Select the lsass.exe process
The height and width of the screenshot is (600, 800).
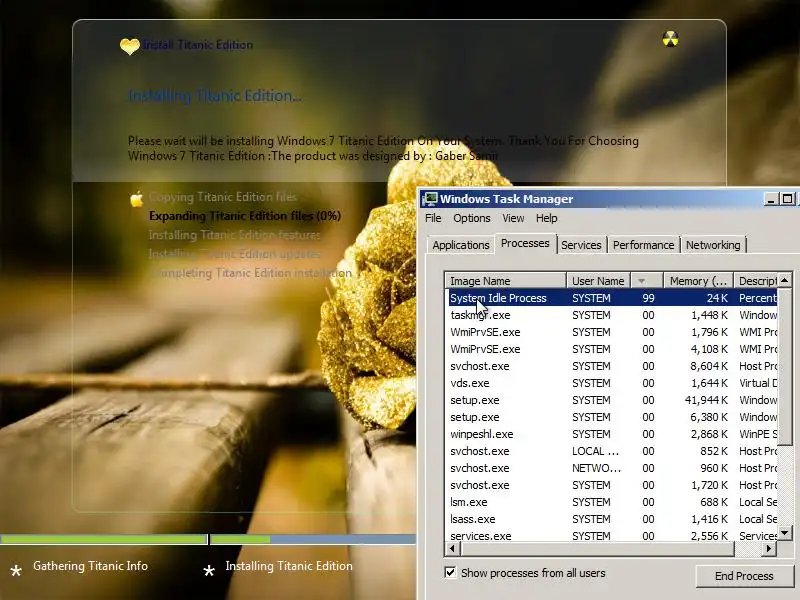coord(612,519)
